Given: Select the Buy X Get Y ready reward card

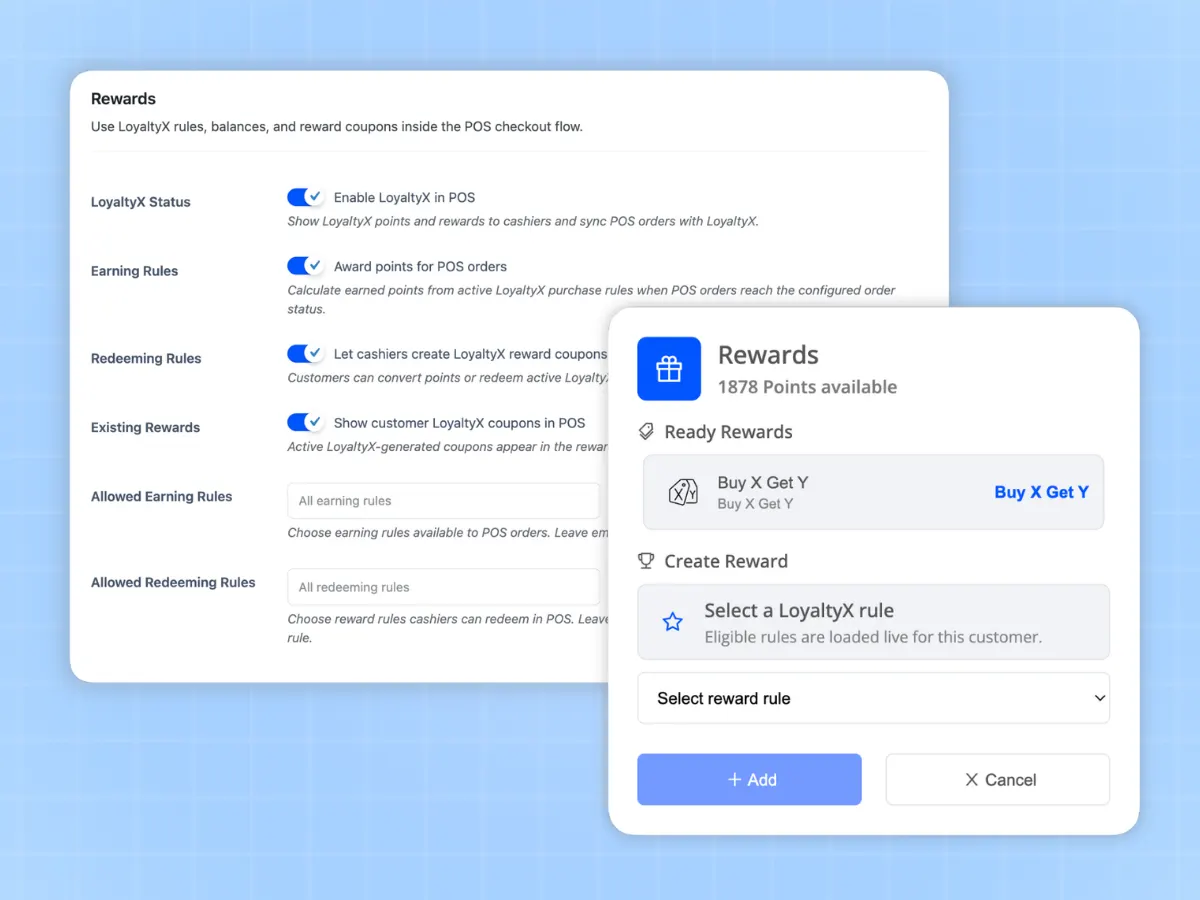Looking at the screenshot, I should pos(873,492).
